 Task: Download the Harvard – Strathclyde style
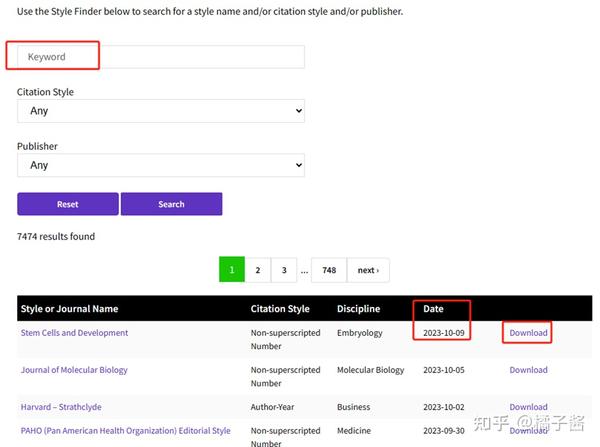pos(528,407)
